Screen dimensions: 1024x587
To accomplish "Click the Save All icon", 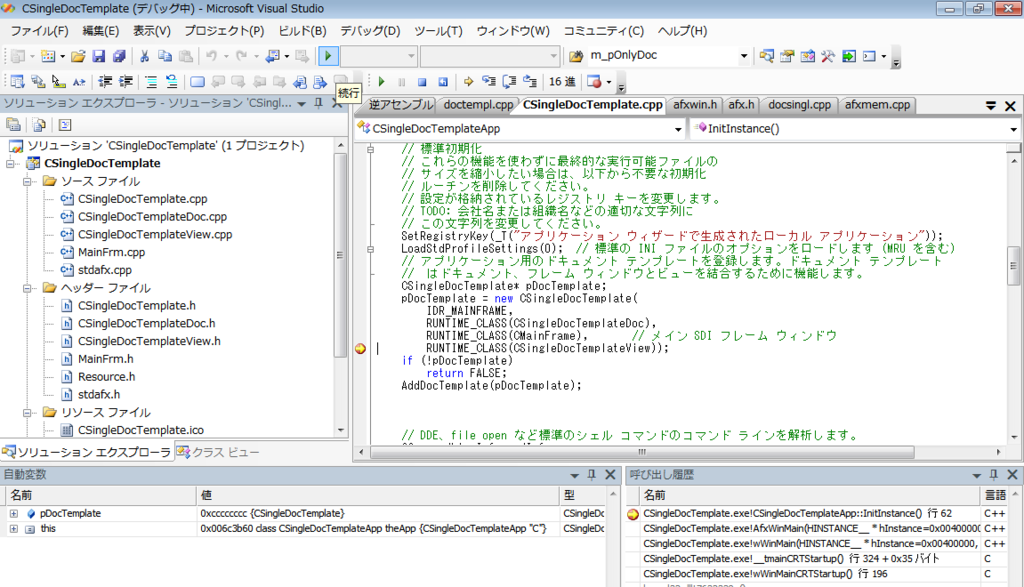I will (x=119, y=56).
